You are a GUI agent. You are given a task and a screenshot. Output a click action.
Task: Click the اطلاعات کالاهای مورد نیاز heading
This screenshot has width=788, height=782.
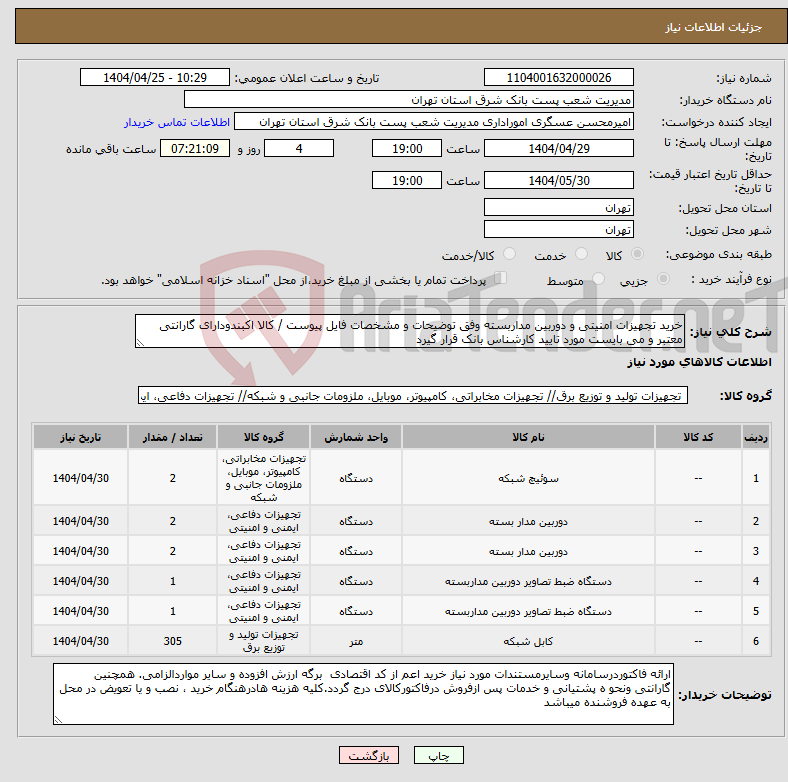pos(699,362)
